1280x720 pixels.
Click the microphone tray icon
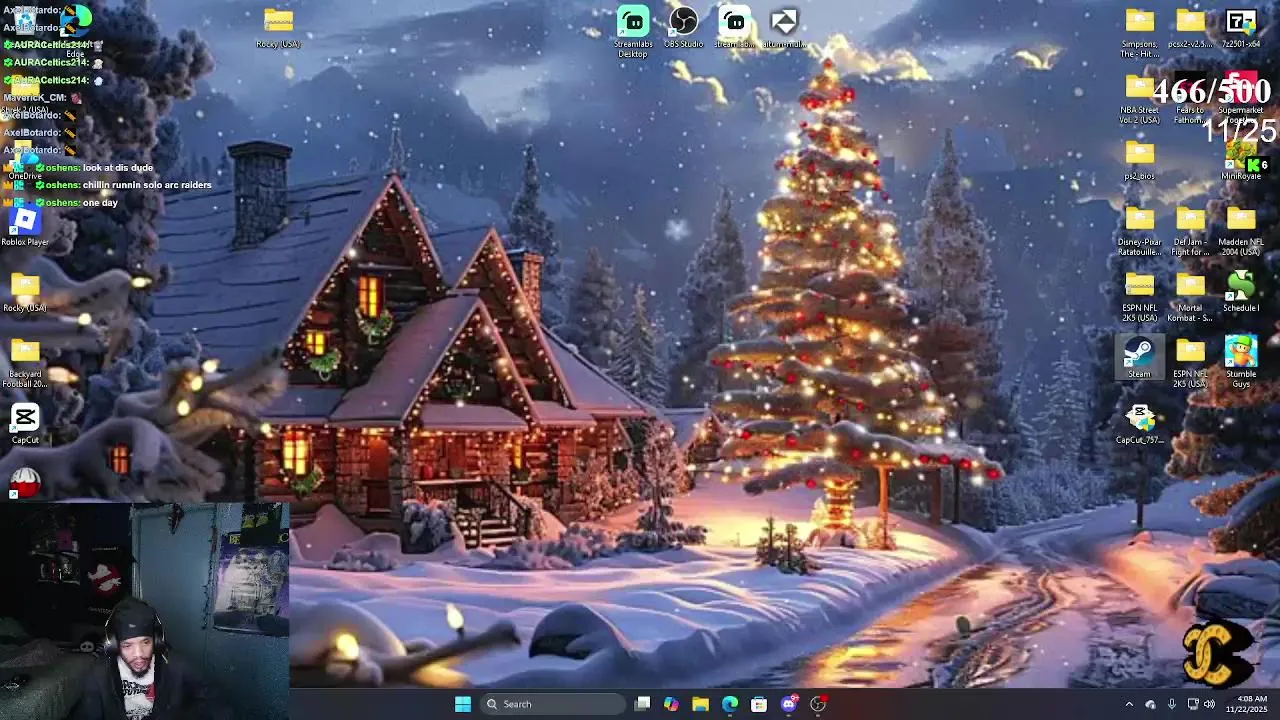click(x=1171, y=704)
